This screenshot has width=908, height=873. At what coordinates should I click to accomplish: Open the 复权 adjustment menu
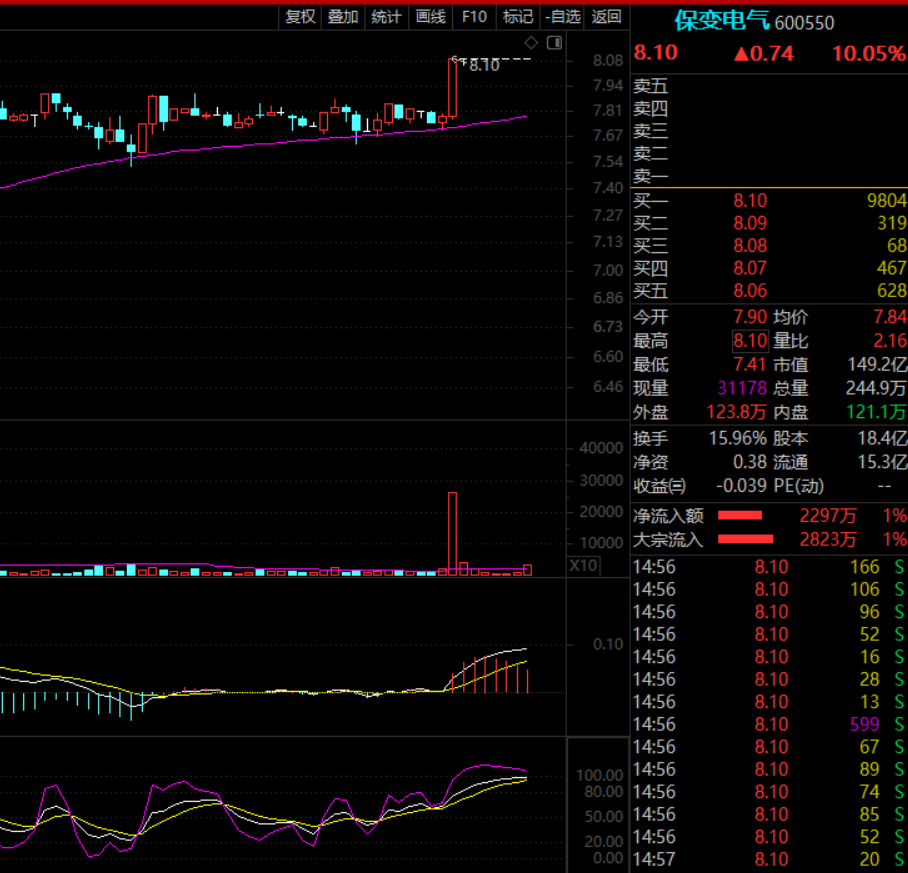[301, 17]
